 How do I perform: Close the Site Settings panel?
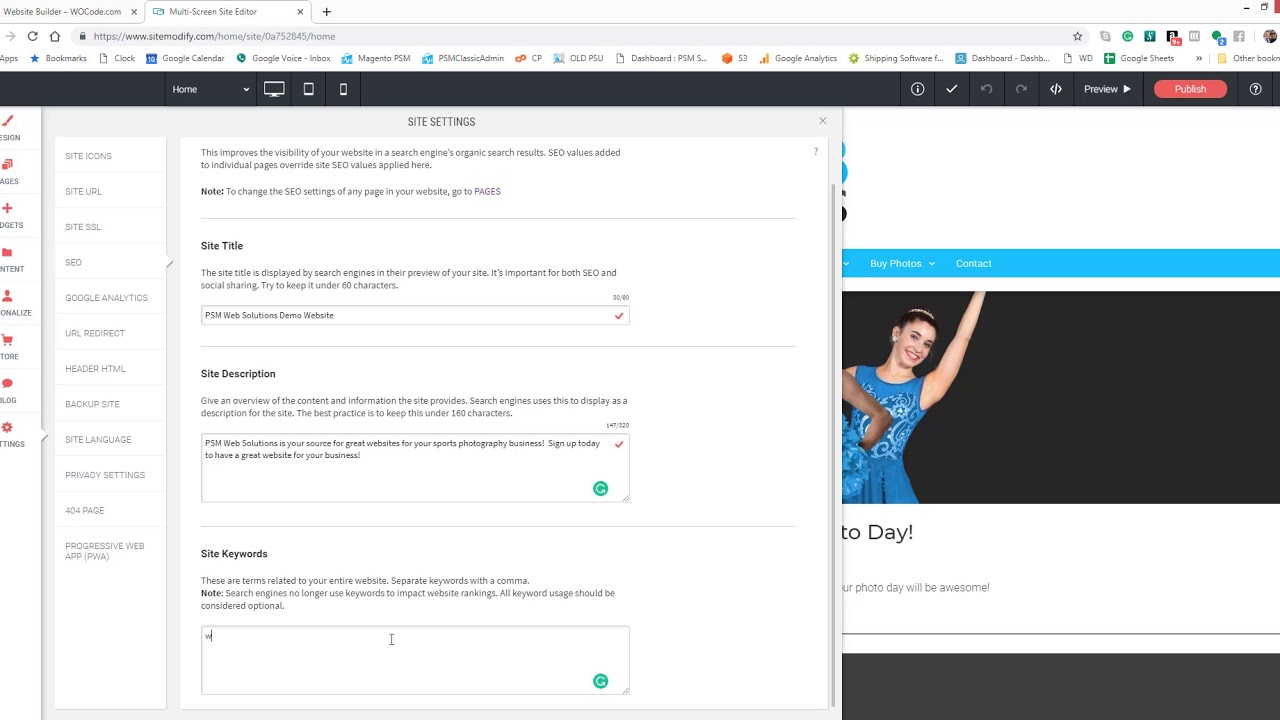click(x=823, y=121)
